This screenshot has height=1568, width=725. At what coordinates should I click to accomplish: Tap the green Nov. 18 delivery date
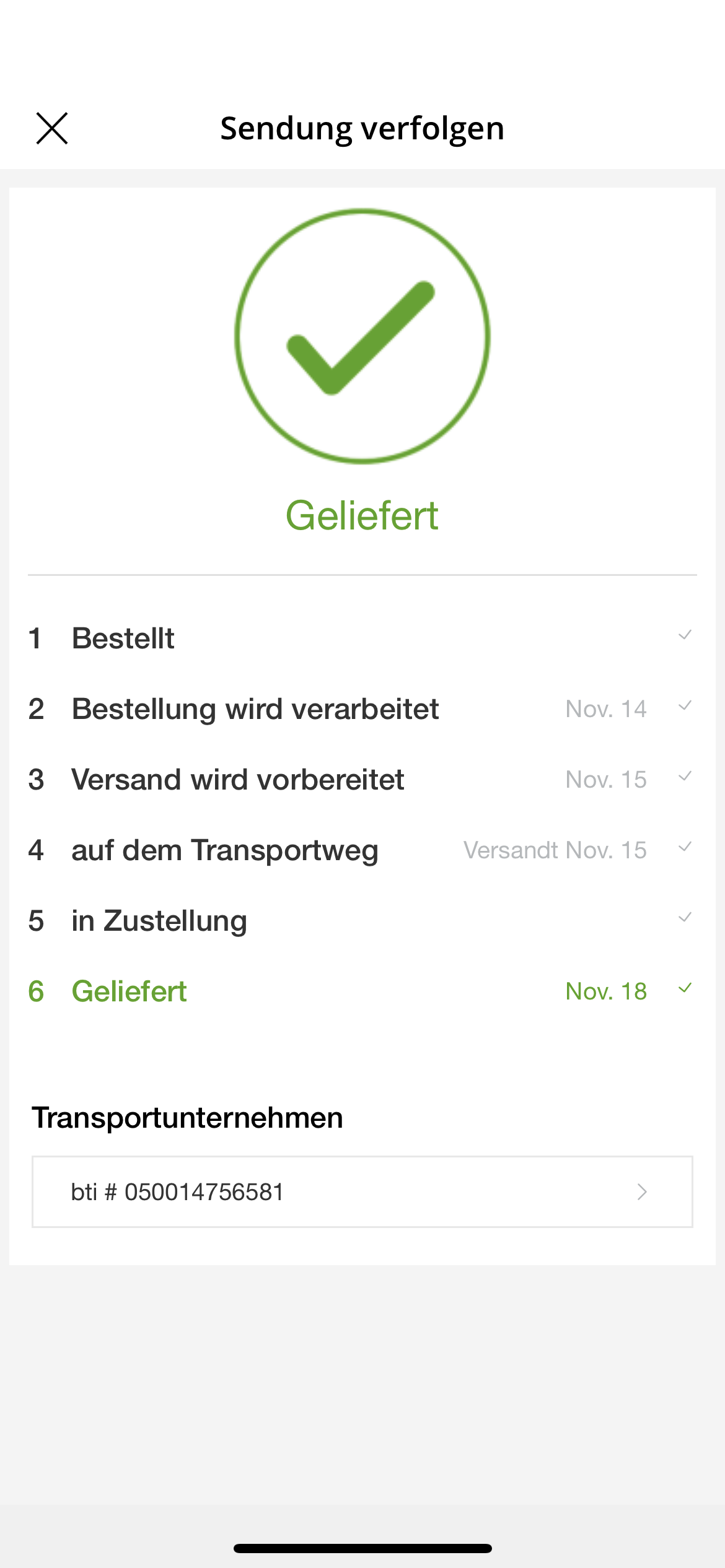point(606,991)
